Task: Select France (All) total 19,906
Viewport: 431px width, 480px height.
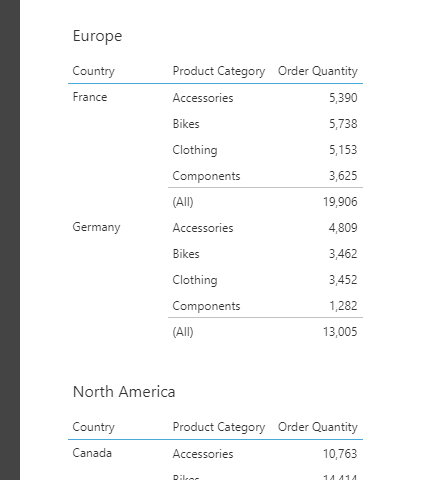Action: [x=340, y=202]
